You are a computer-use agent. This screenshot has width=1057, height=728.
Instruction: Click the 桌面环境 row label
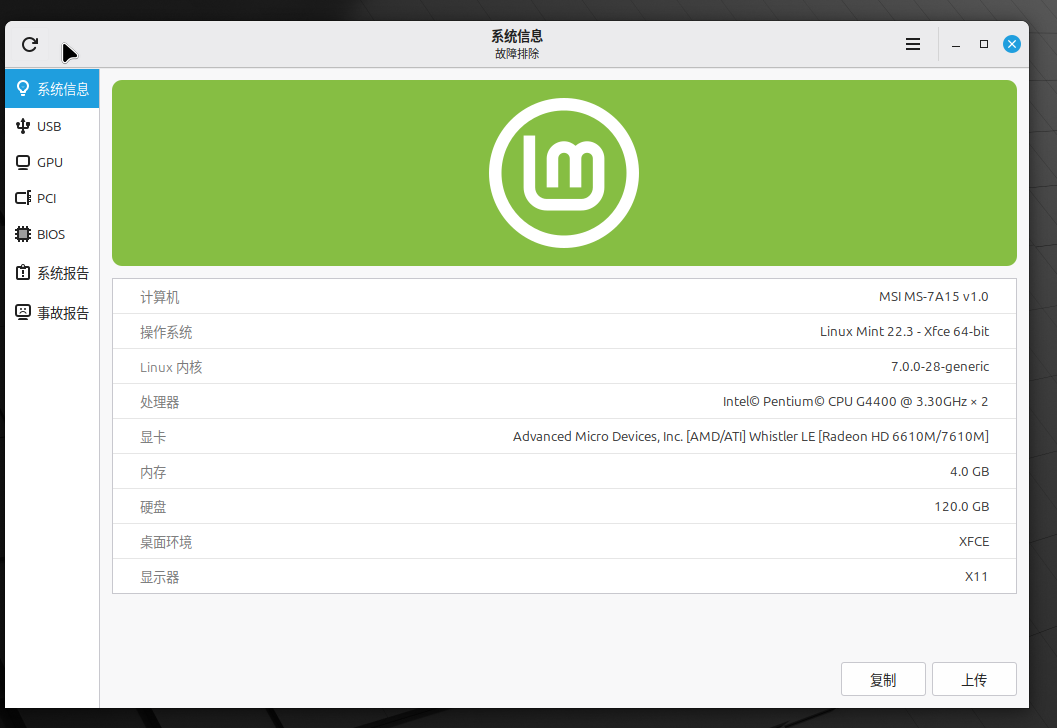tap(166, 543)
